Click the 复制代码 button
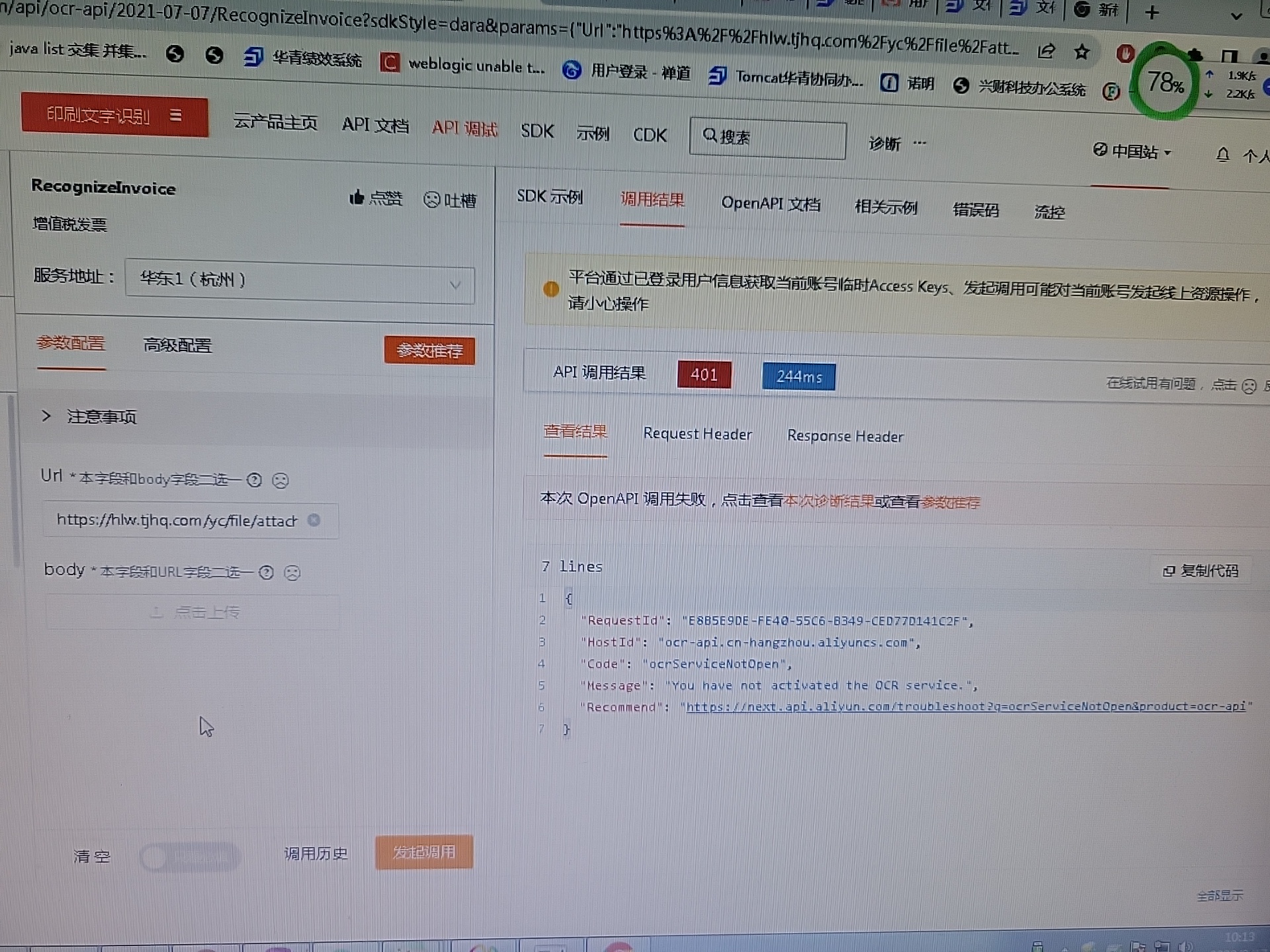The width and height of the screenshot is (1270, 952). (1200, 571)
